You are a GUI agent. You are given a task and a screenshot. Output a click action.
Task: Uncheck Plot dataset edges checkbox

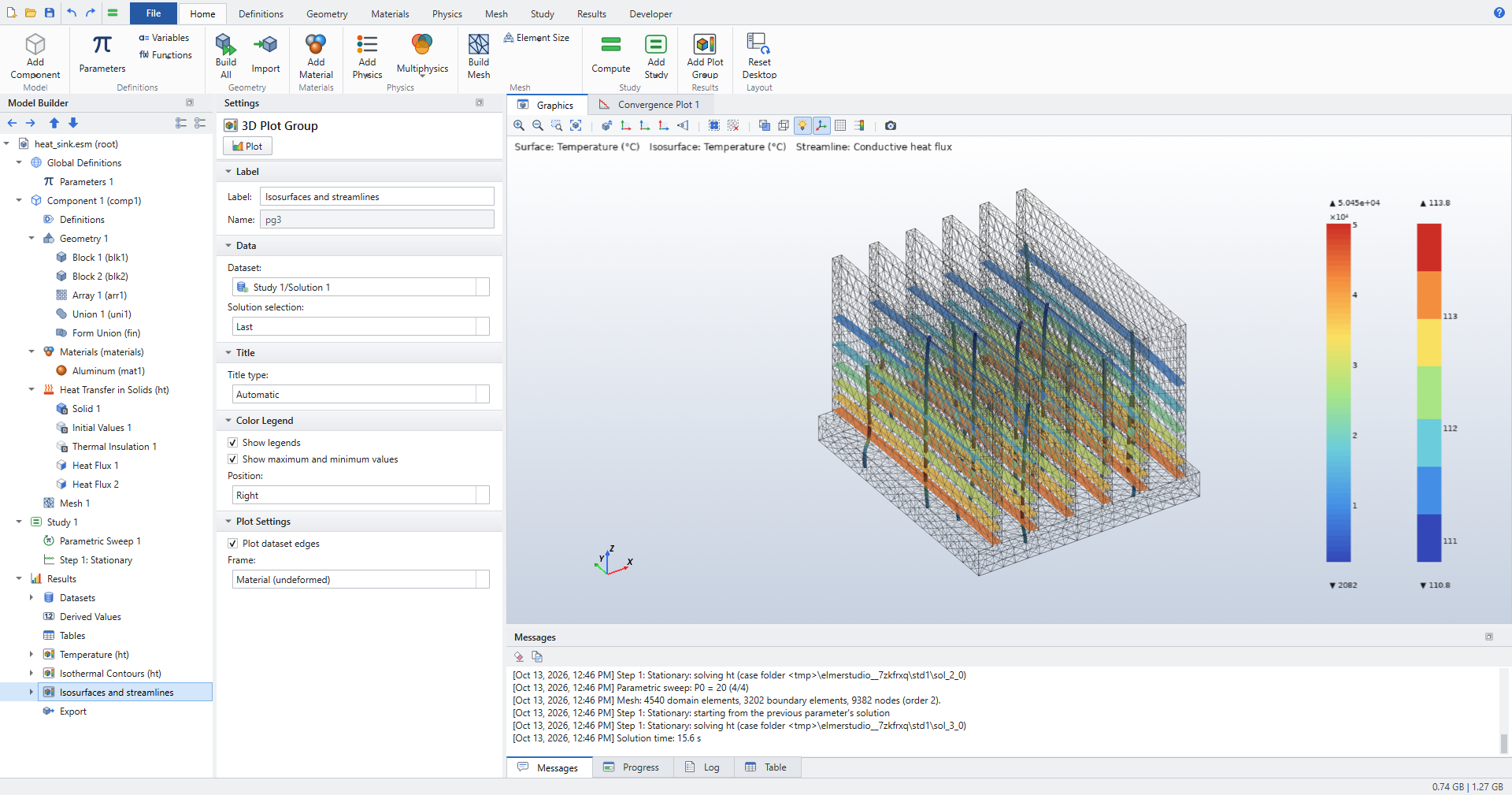233,544
